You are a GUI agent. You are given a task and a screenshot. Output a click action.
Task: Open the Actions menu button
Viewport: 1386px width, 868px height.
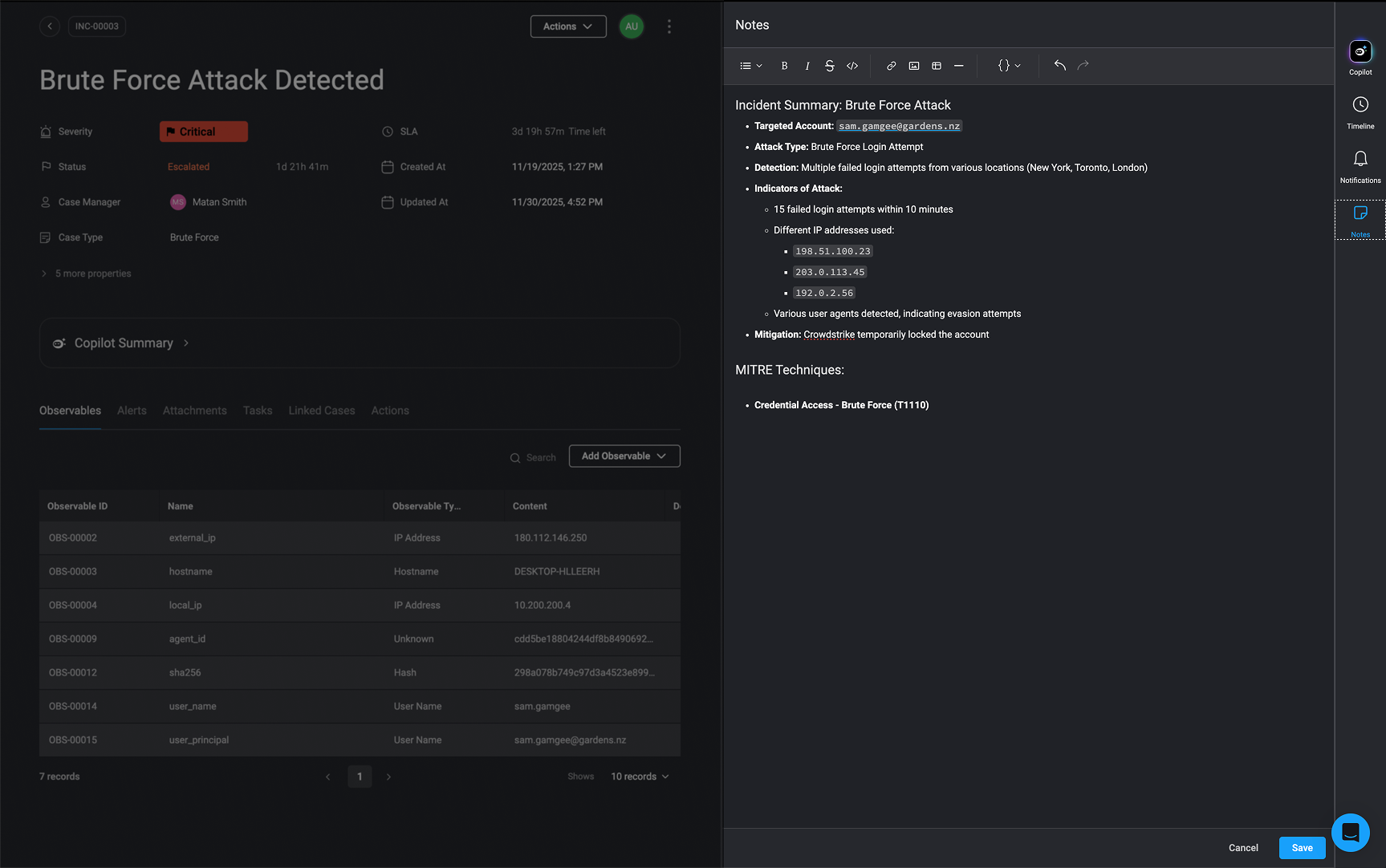point(567,26)
